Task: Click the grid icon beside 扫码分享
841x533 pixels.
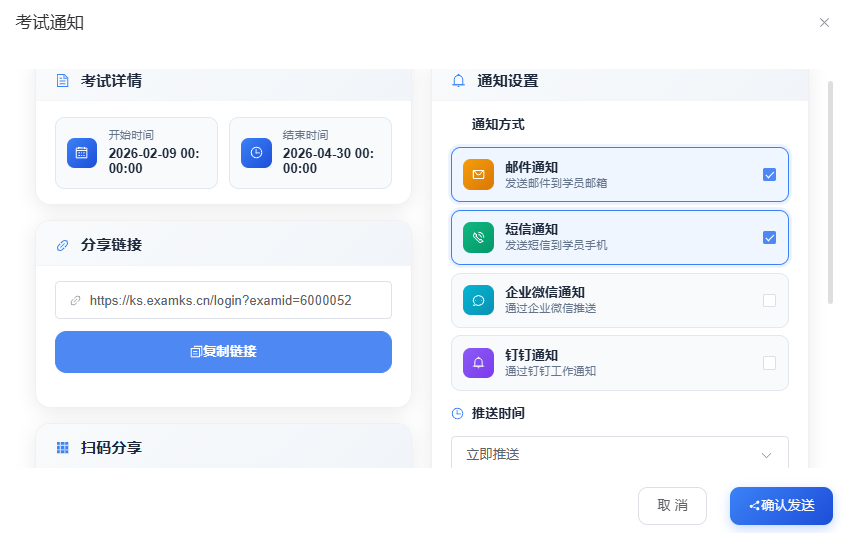Action: coord(62,448)
